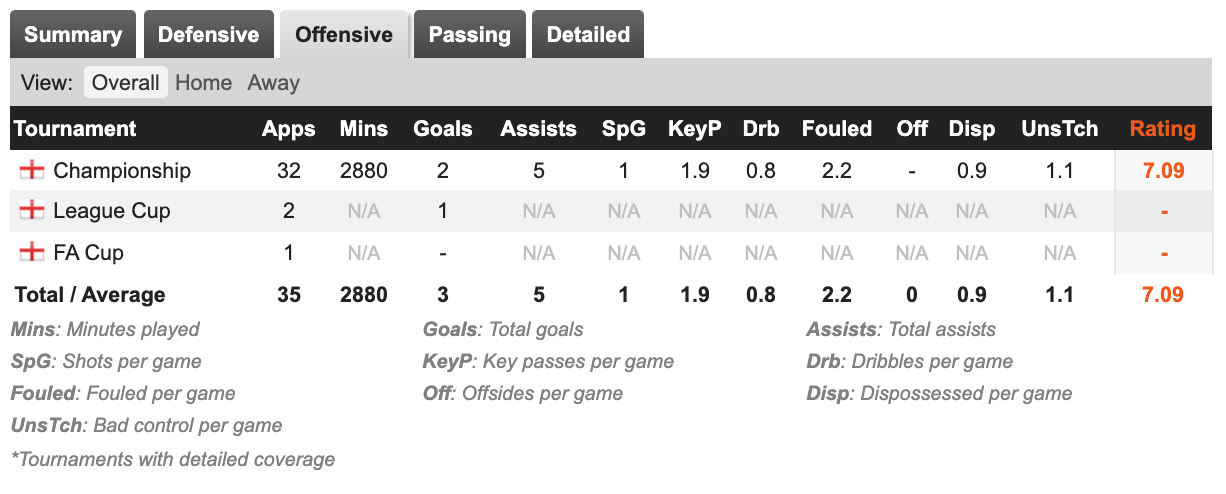Sort by the Goals column header
The height and width of the screenshot is (494, 1226).
pos(442,128)
